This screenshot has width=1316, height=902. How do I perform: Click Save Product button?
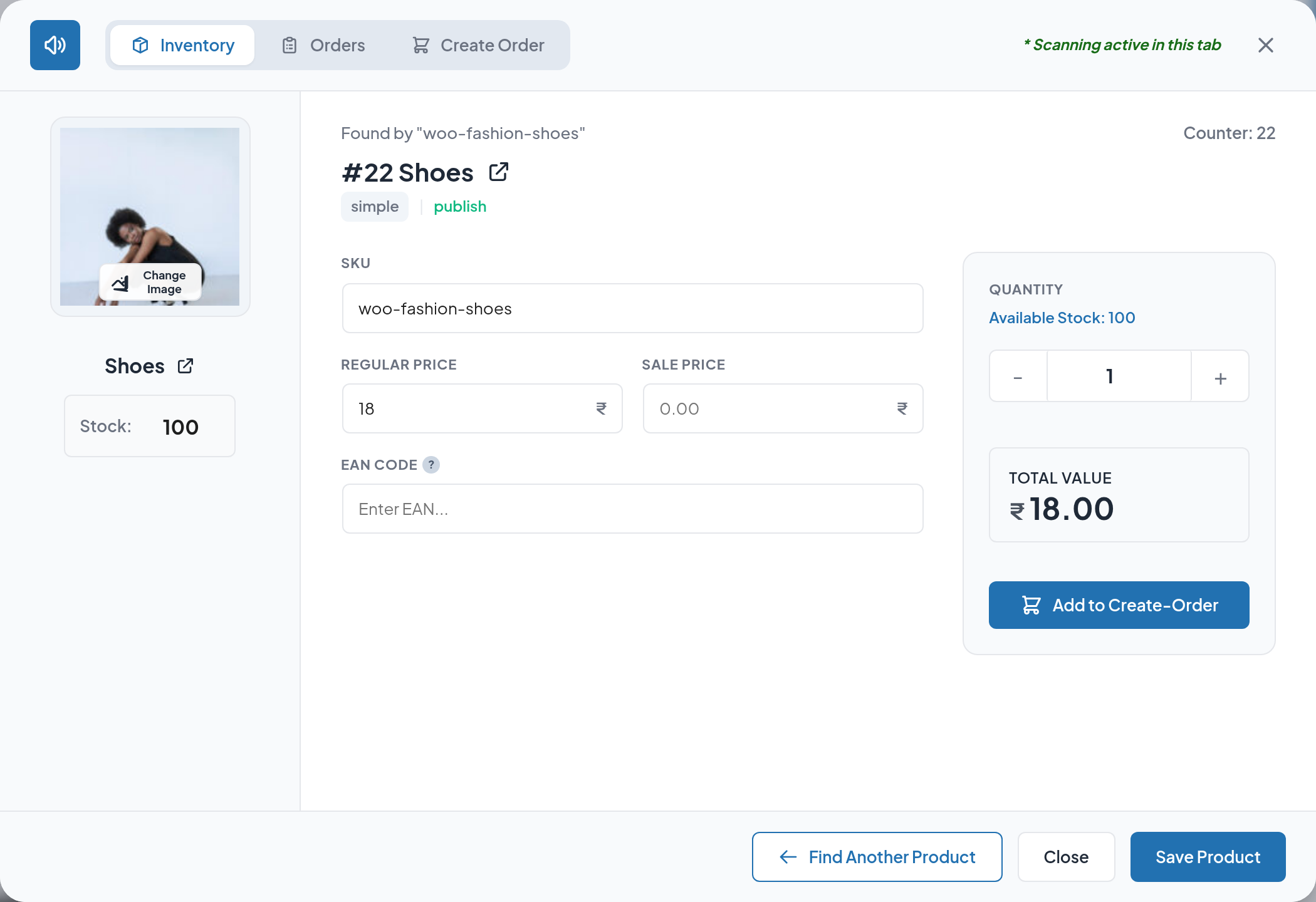1208,857
